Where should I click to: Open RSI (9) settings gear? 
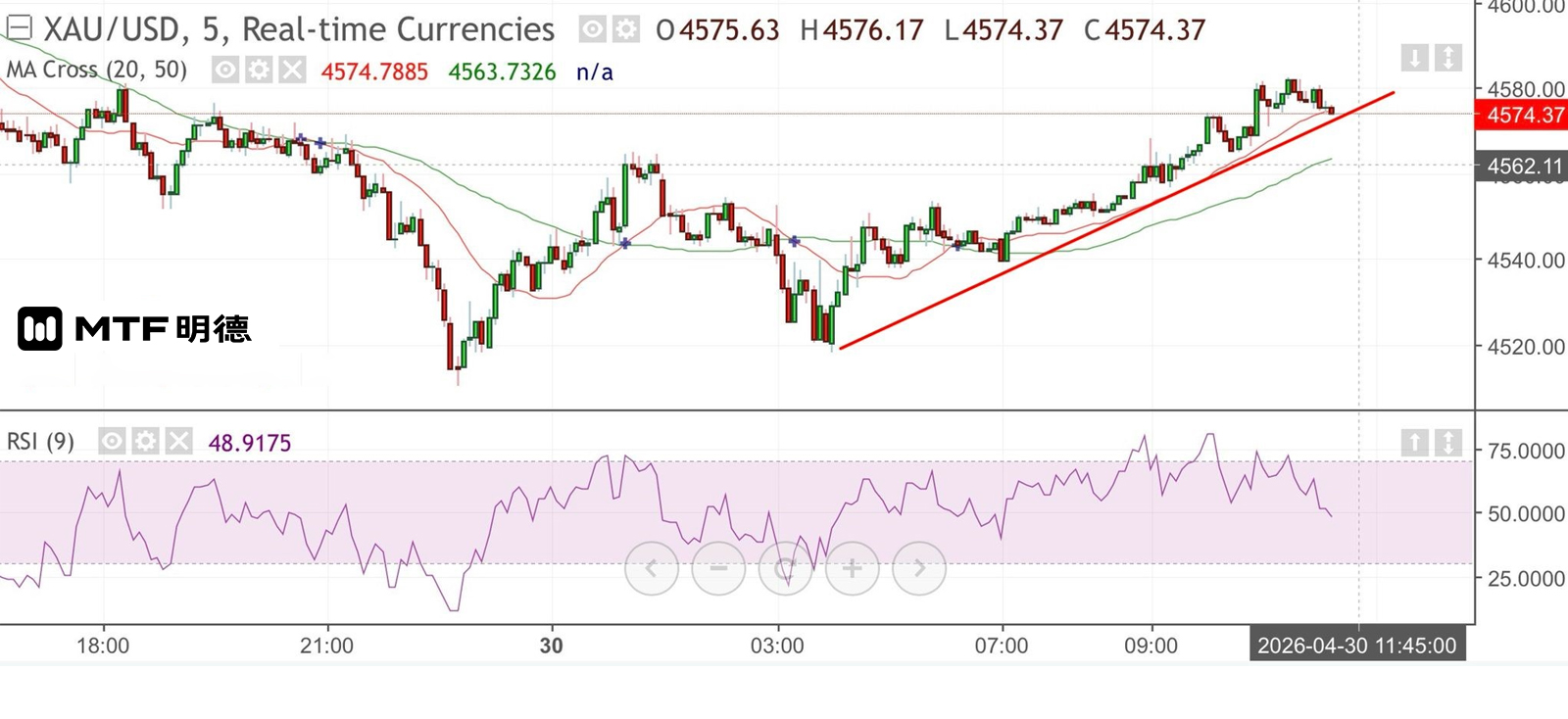(145, 442)
